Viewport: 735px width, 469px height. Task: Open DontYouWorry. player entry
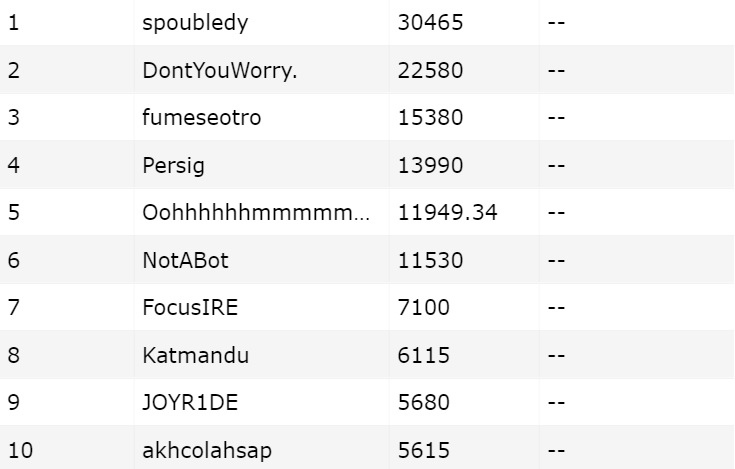coord(206,70)
